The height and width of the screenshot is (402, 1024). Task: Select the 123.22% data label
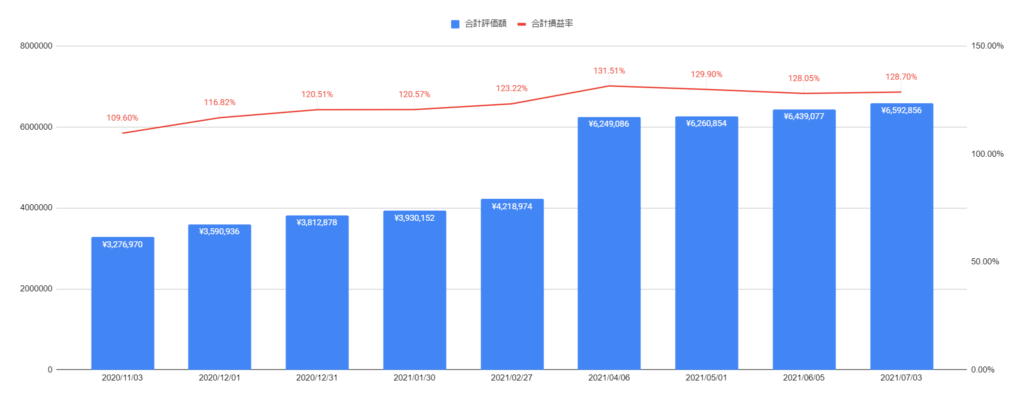click(512, 89)
